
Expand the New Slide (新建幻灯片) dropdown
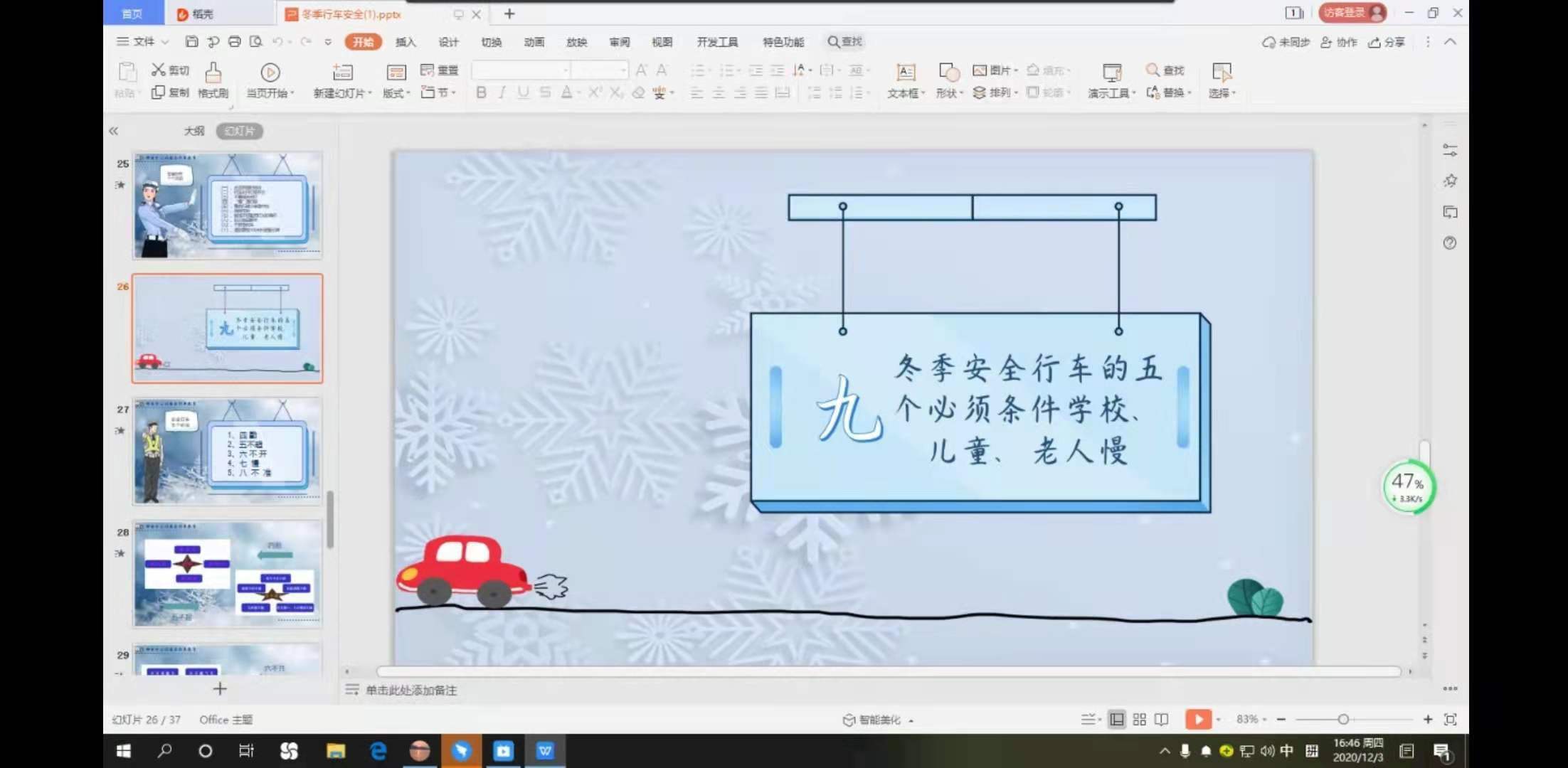coord(370,93)
